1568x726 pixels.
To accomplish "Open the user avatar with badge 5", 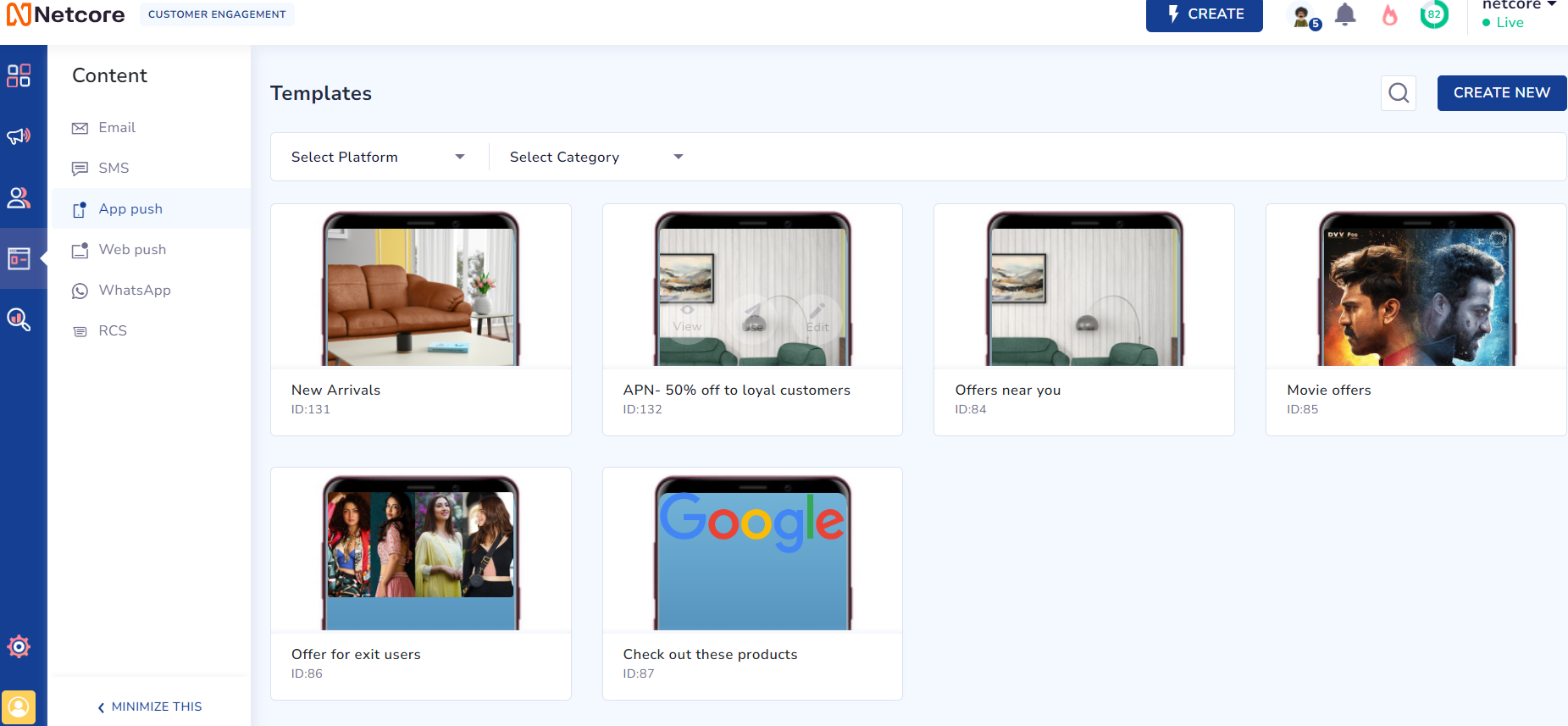I will (1305, 16).
